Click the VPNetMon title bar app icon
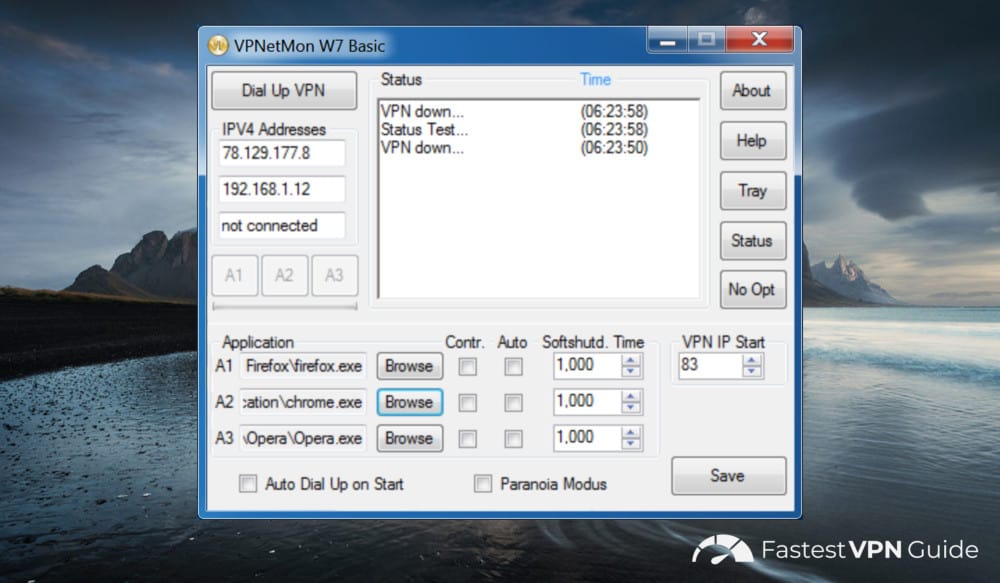 coord(218,45)
